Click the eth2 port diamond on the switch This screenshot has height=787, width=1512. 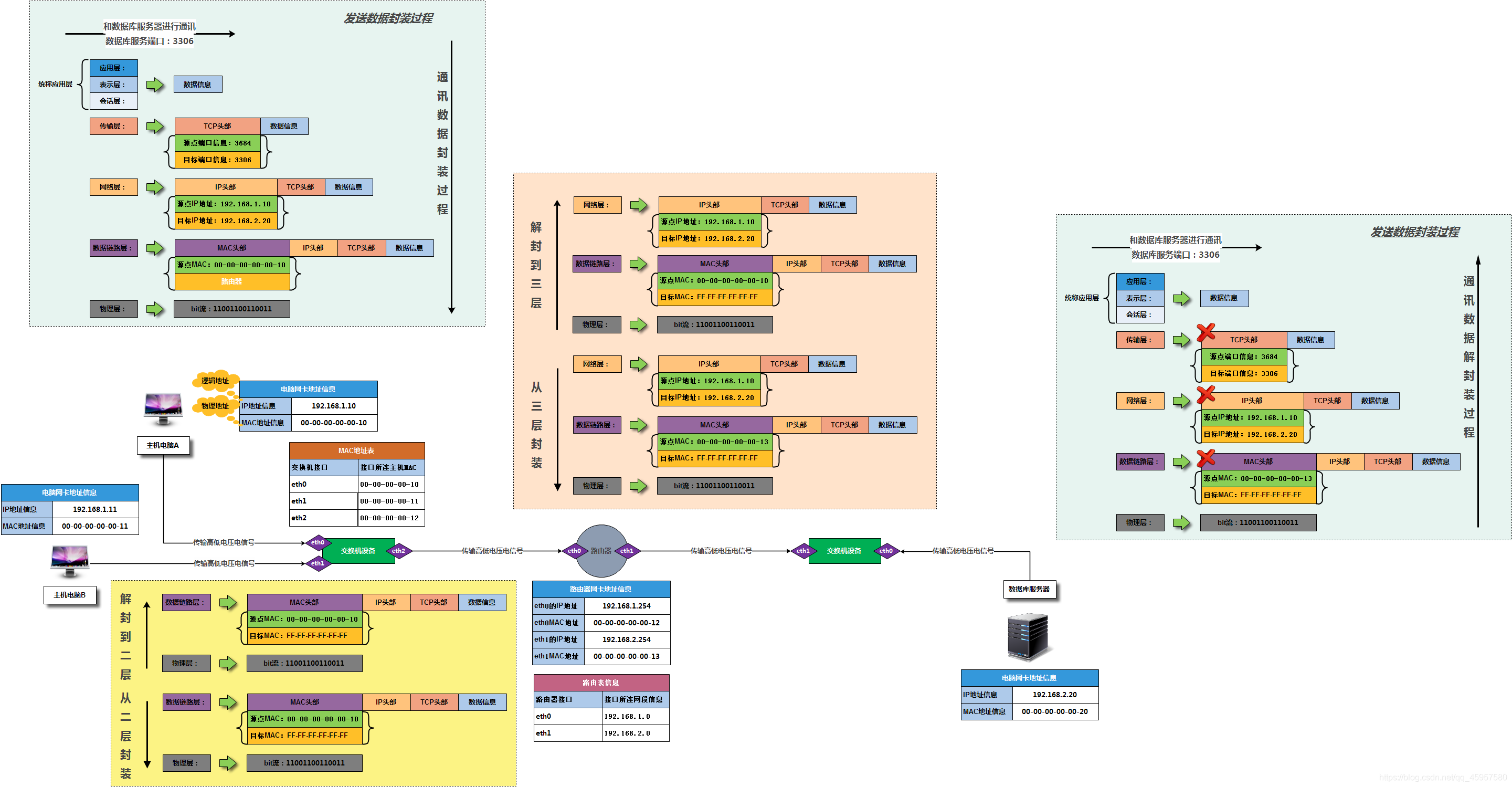pyautogui.click(x=398, y=551)
